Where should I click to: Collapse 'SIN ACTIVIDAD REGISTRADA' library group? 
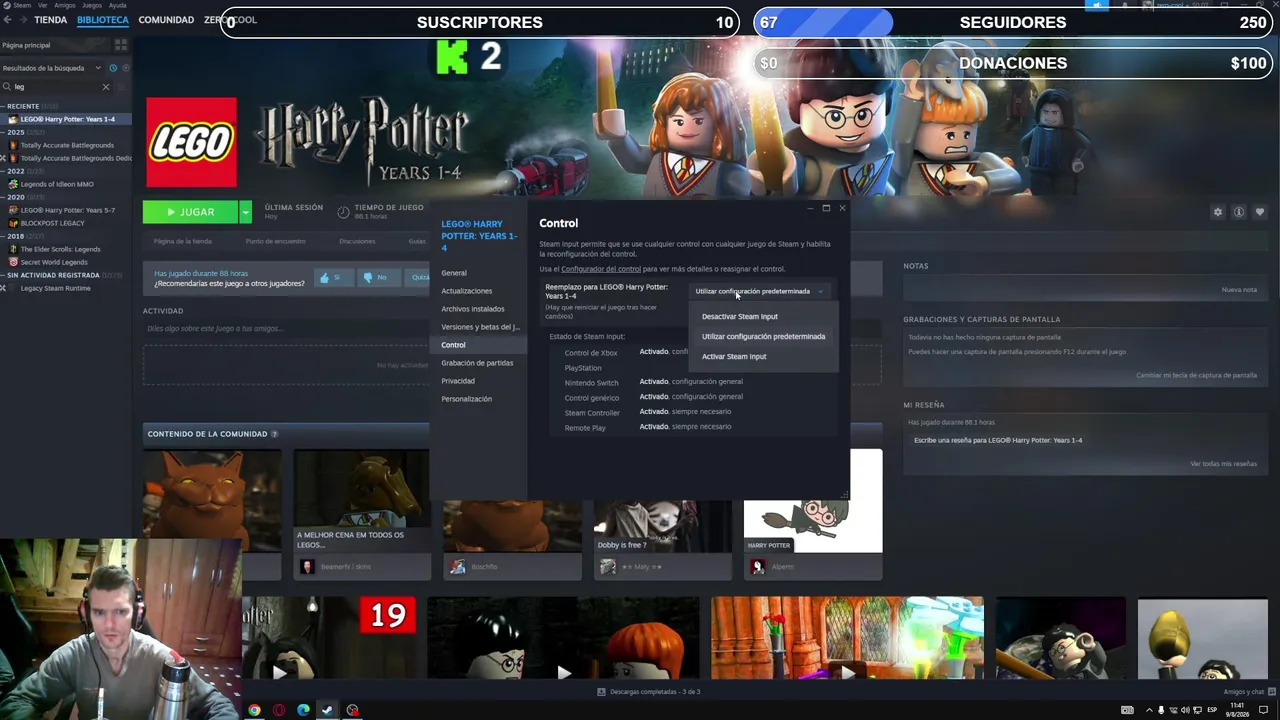4,275
